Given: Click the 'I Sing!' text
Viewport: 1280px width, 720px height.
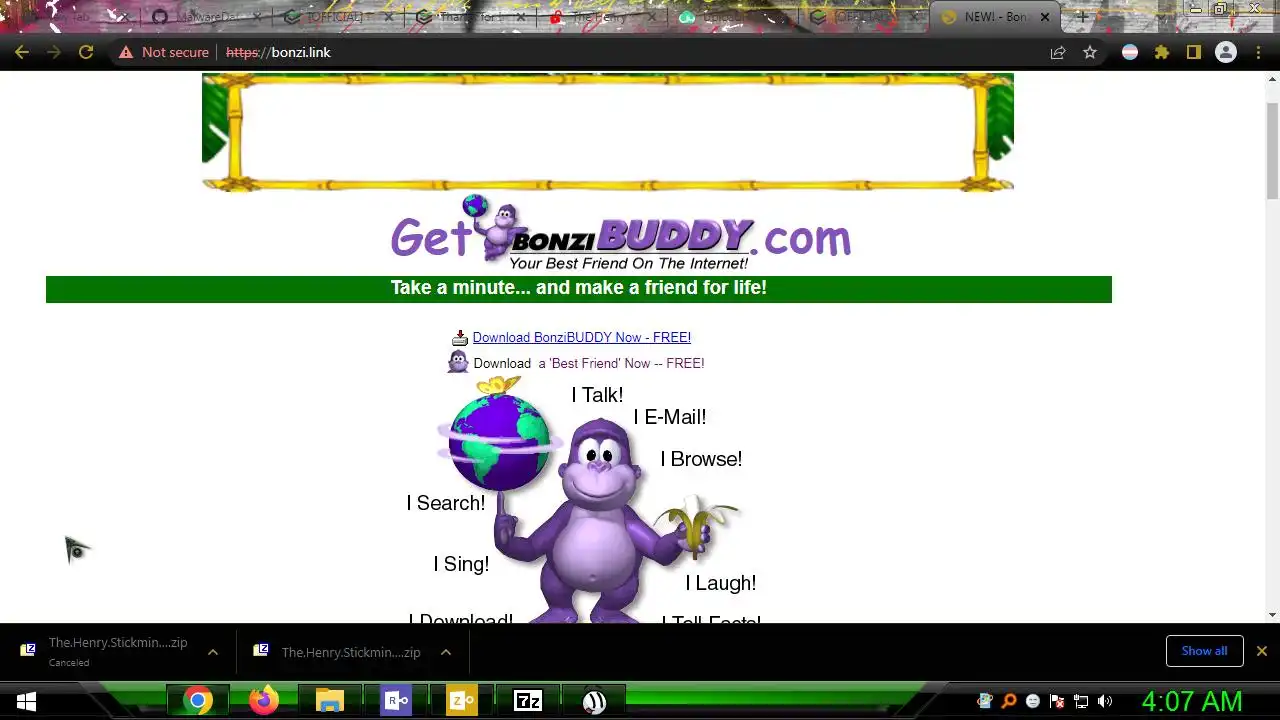Looking at the screenshot, I should point(461,564).
